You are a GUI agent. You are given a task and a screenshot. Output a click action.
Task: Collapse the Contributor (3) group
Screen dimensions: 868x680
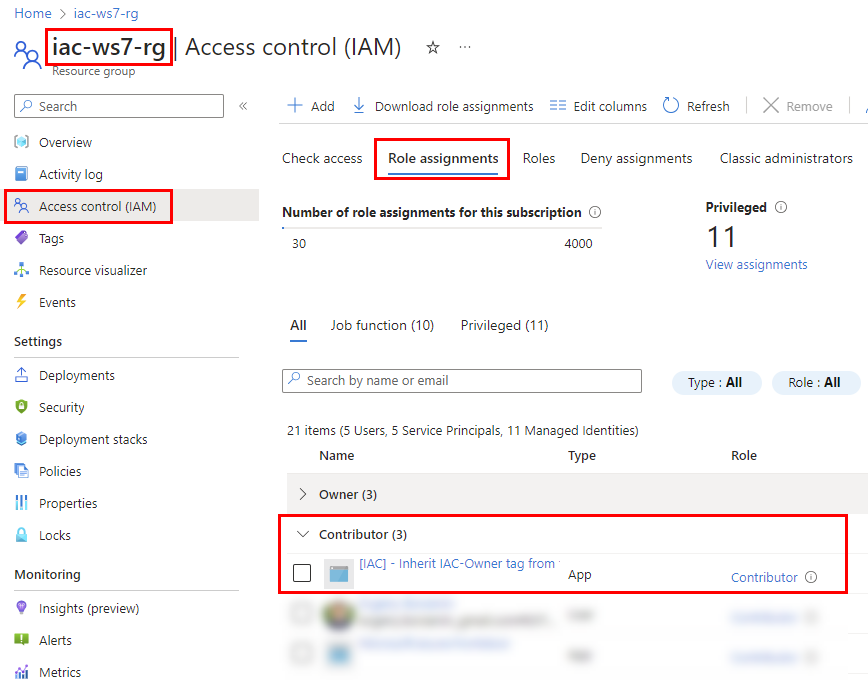click(303, 534)
